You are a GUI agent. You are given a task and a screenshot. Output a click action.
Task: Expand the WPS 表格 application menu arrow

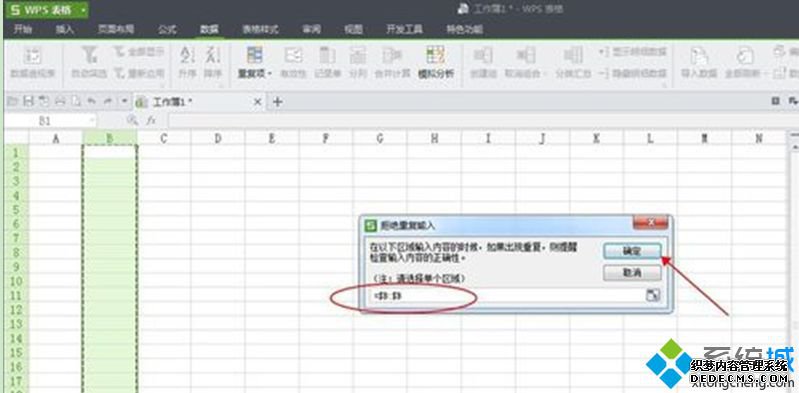click(x=83, y=10)
